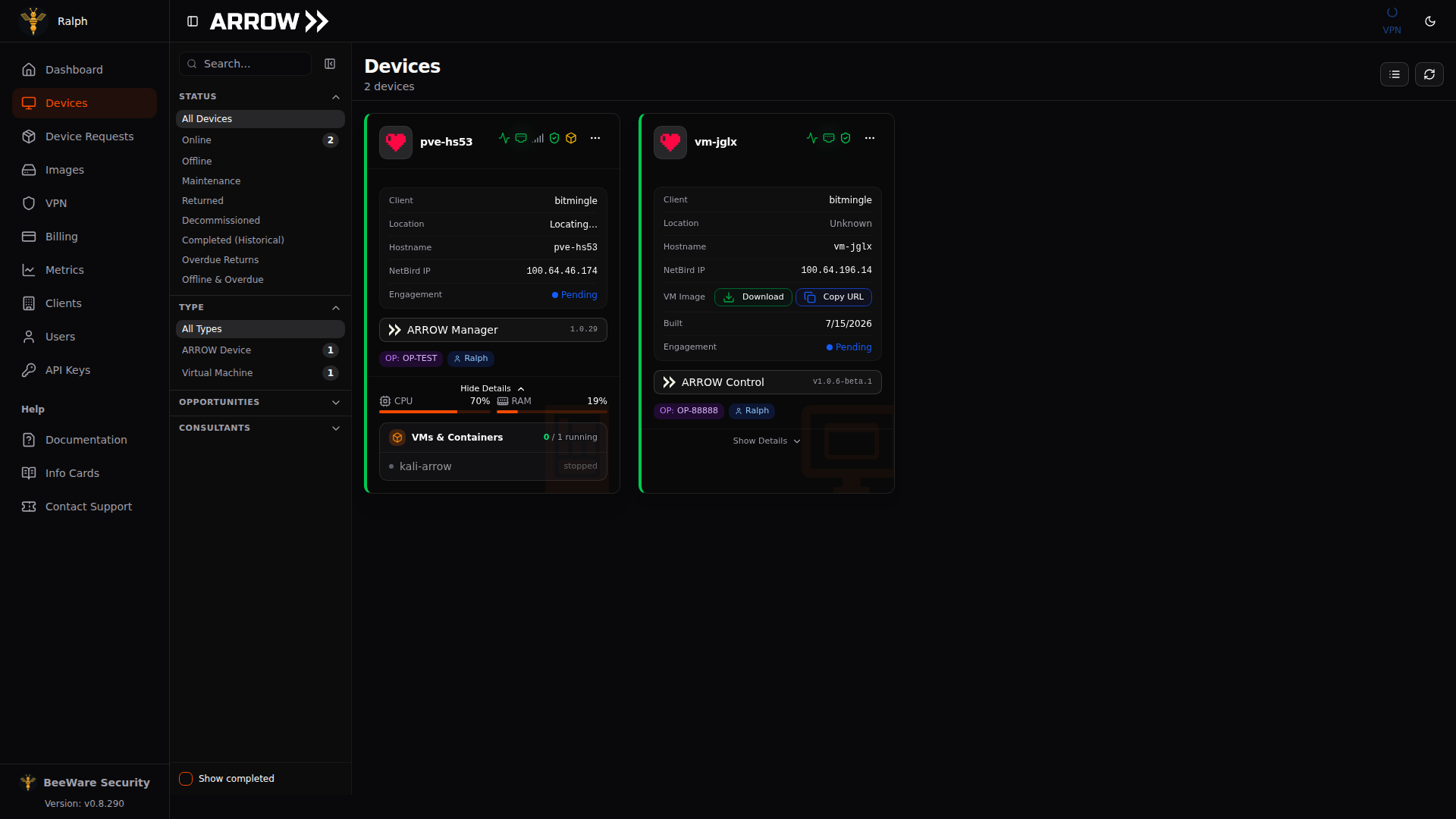Select All Types filter

[x=260, y=329]
